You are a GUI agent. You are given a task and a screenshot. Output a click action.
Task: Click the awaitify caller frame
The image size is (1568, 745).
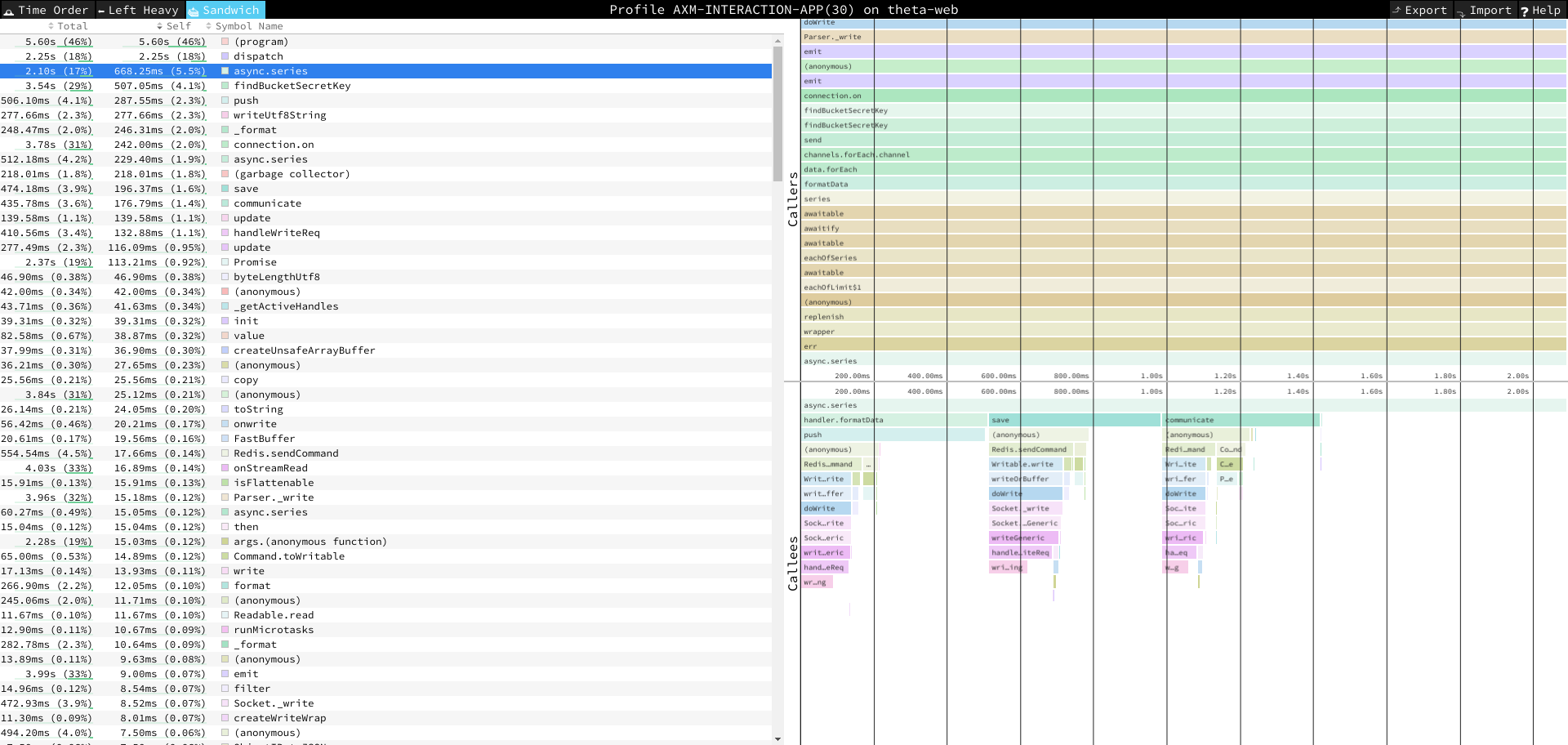pos(1183,228)
